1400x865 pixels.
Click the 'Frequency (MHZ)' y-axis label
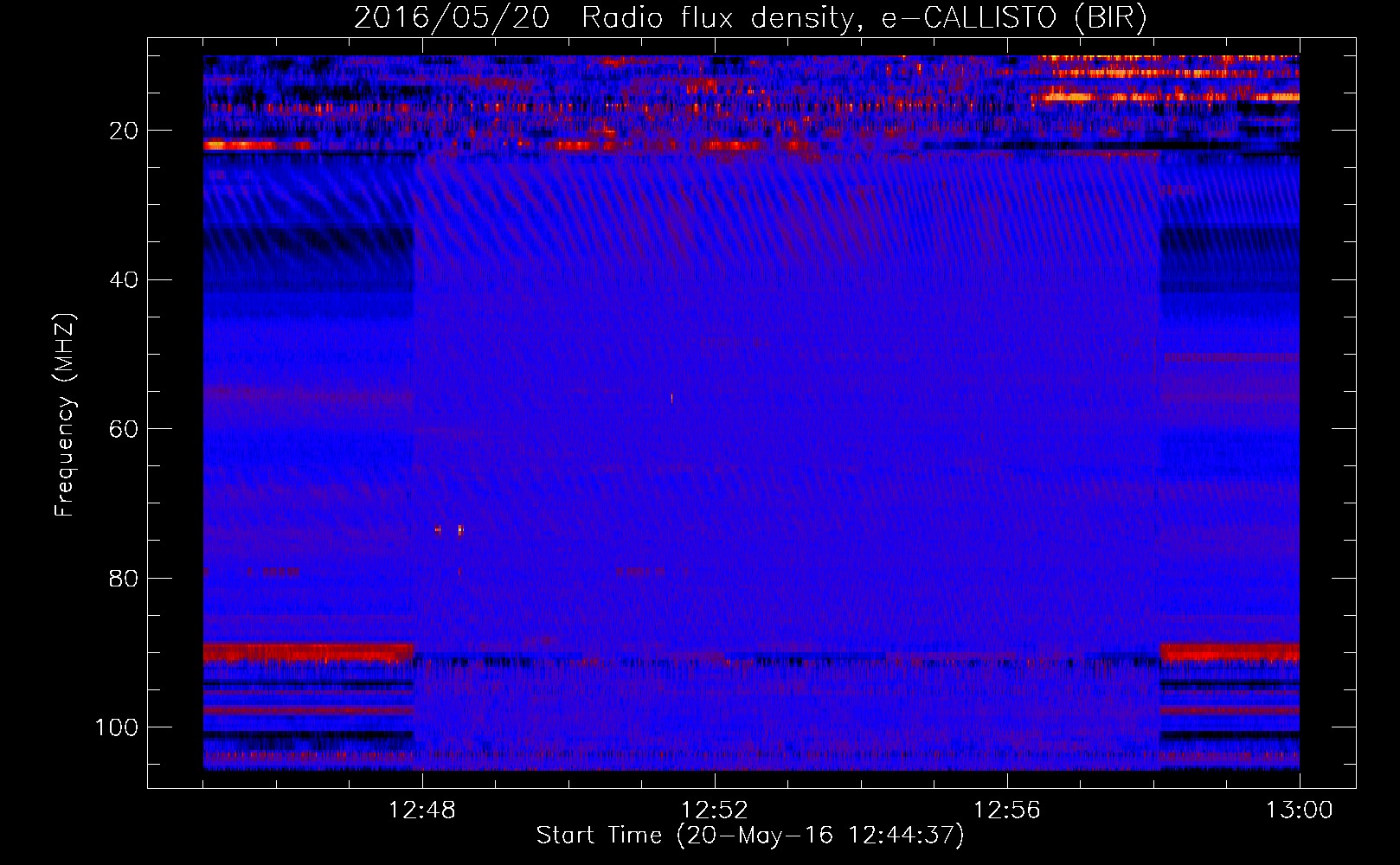66,415
